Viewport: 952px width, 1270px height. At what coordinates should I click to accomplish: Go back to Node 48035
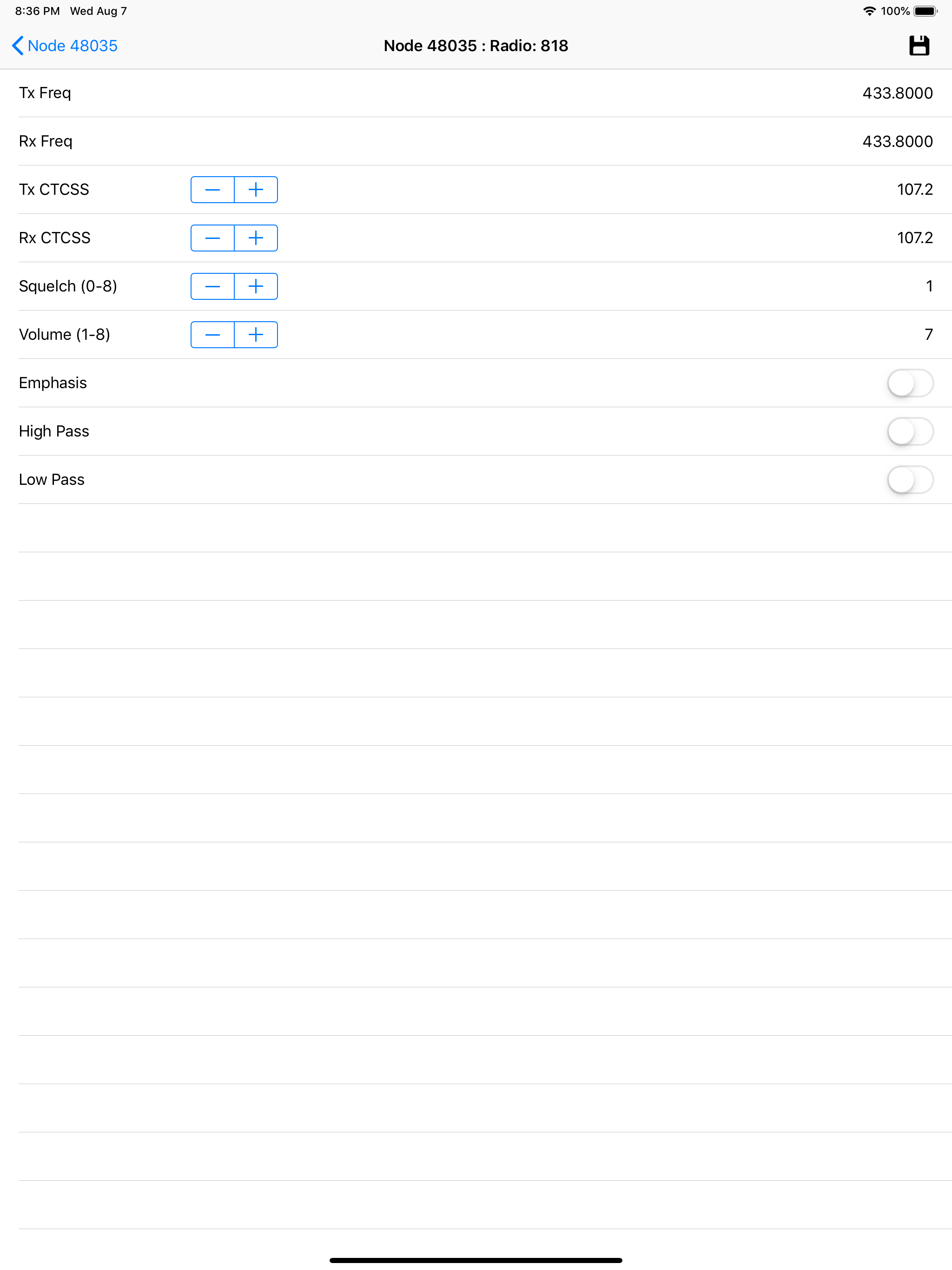64,46
